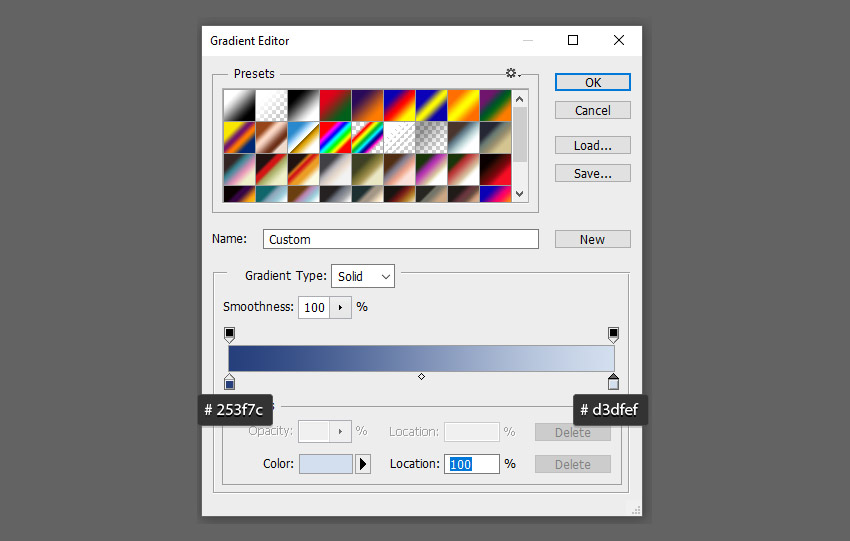This screenshot has width=850, height=541.
Task: Open the Presets gear menu
Action: (x=512, y=73)
